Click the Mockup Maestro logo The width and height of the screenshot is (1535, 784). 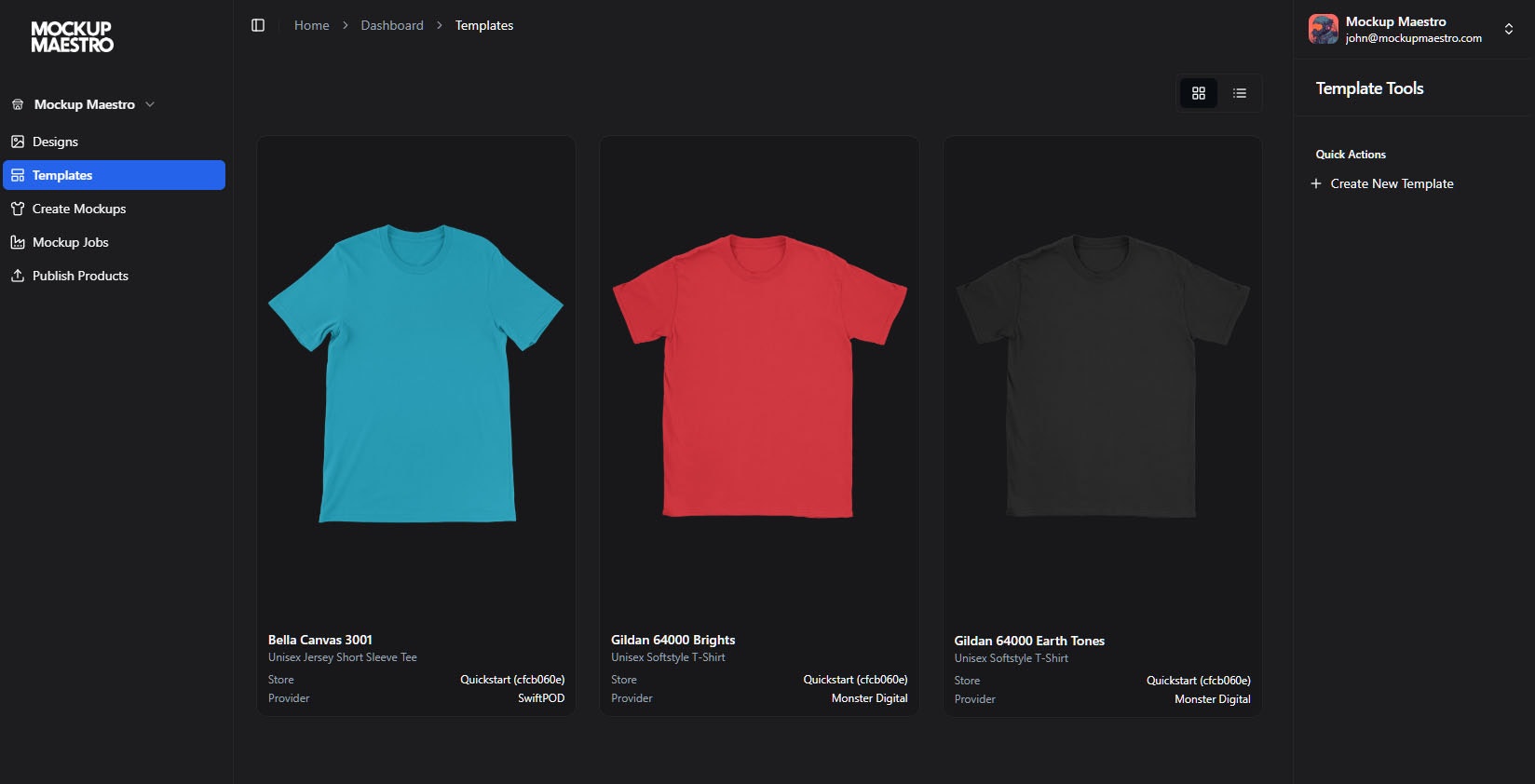tap(73, 37)
